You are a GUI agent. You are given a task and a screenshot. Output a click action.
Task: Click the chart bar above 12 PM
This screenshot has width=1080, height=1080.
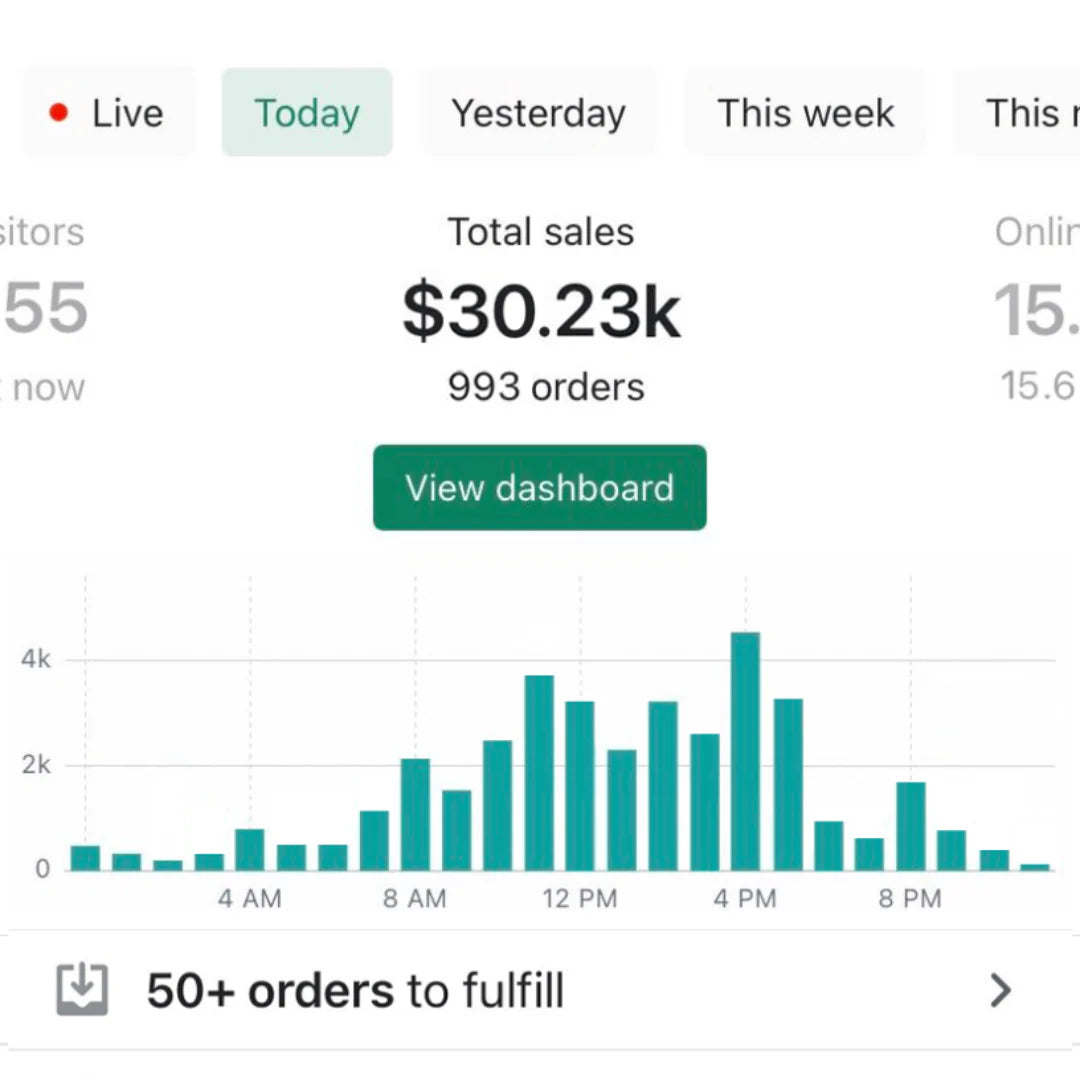580,786
